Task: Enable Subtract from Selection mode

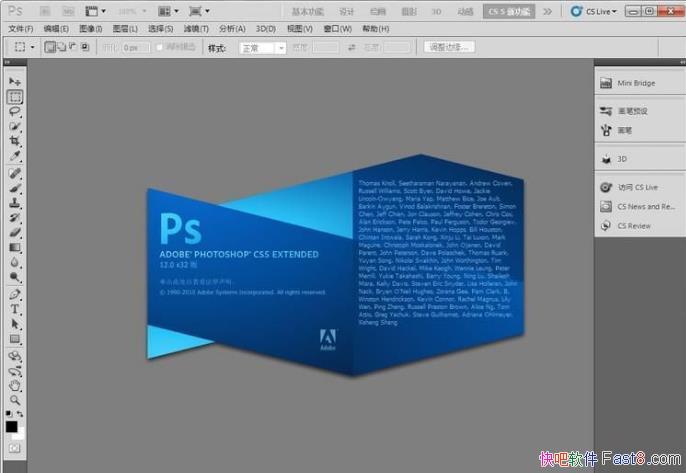Action: (x=73, y=47)
